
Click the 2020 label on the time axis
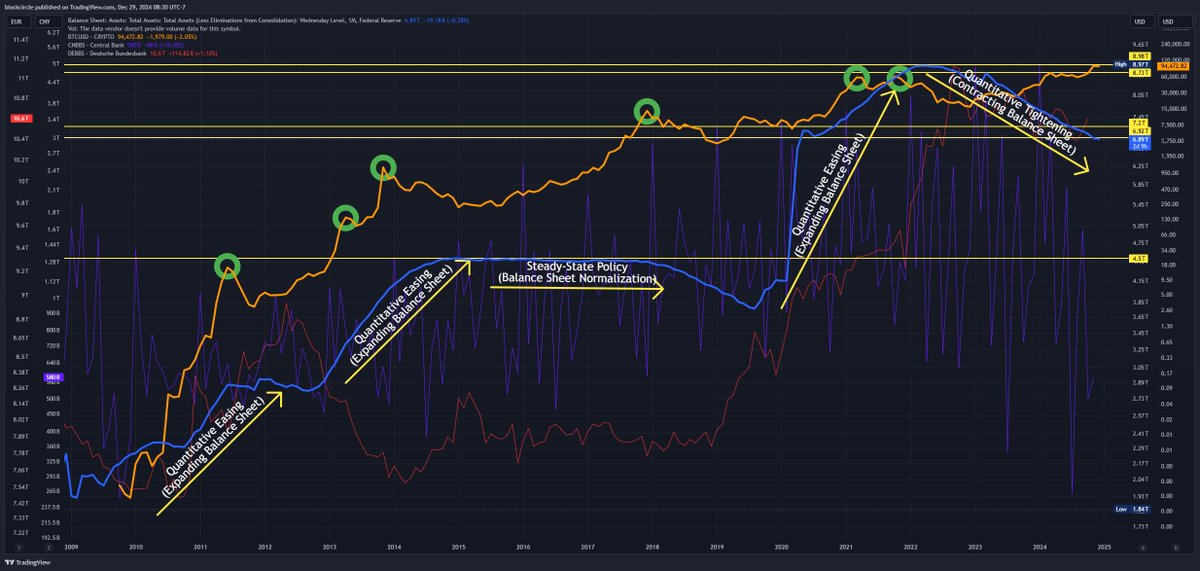click(781, 547)
